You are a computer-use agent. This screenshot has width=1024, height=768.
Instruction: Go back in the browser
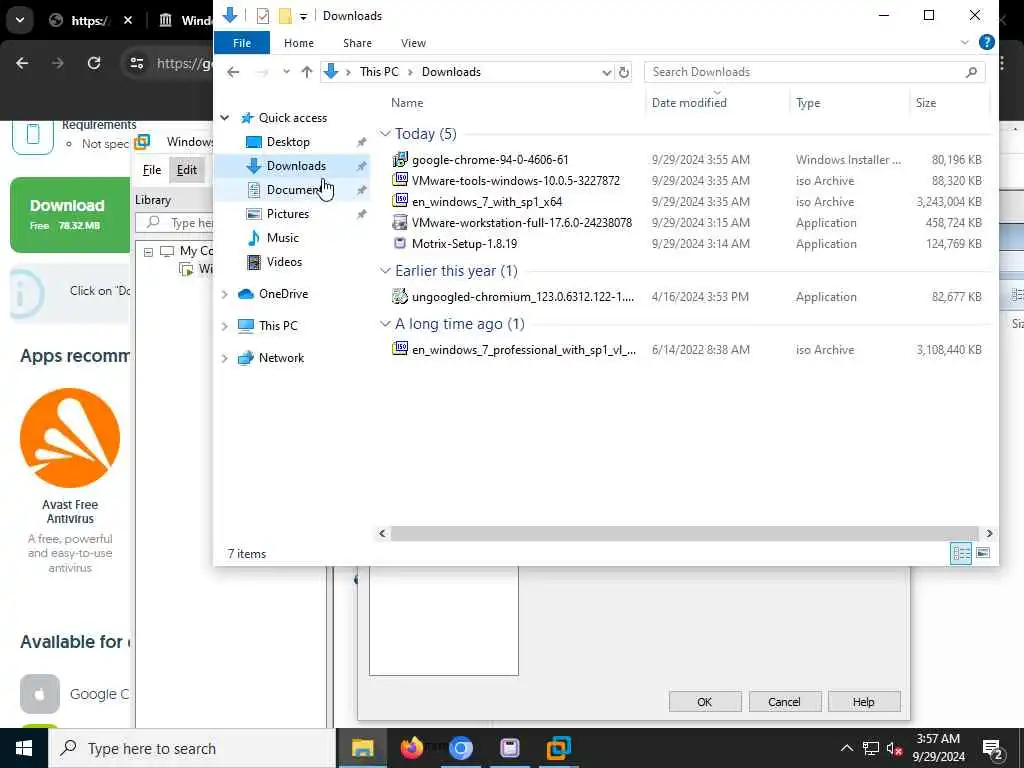(x=22, y=63)
